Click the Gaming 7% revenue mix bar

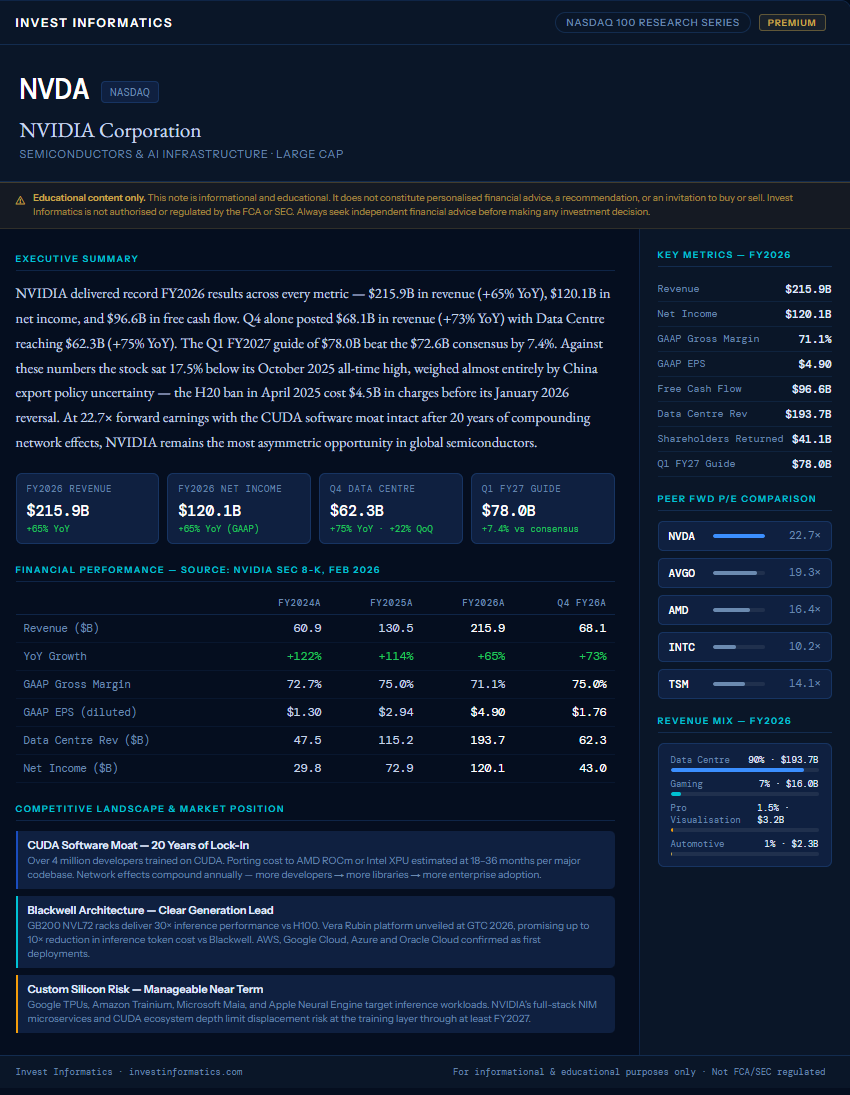click(x=745, y=794)
